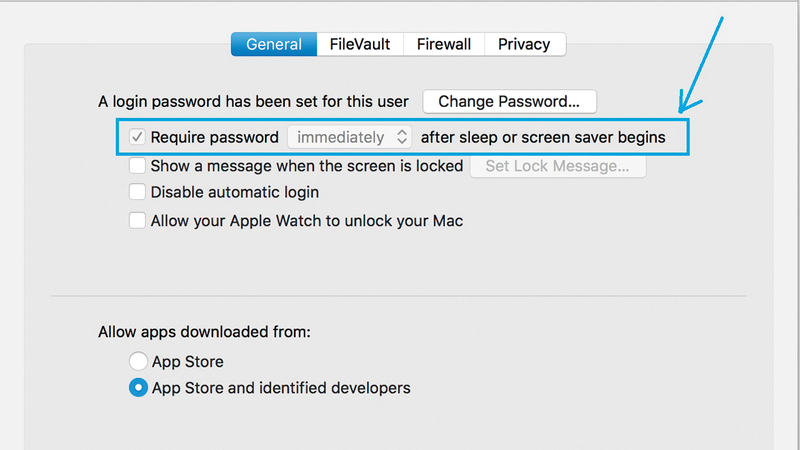Click 'after sleep or screen saver begins' text

tap(542, 137)
